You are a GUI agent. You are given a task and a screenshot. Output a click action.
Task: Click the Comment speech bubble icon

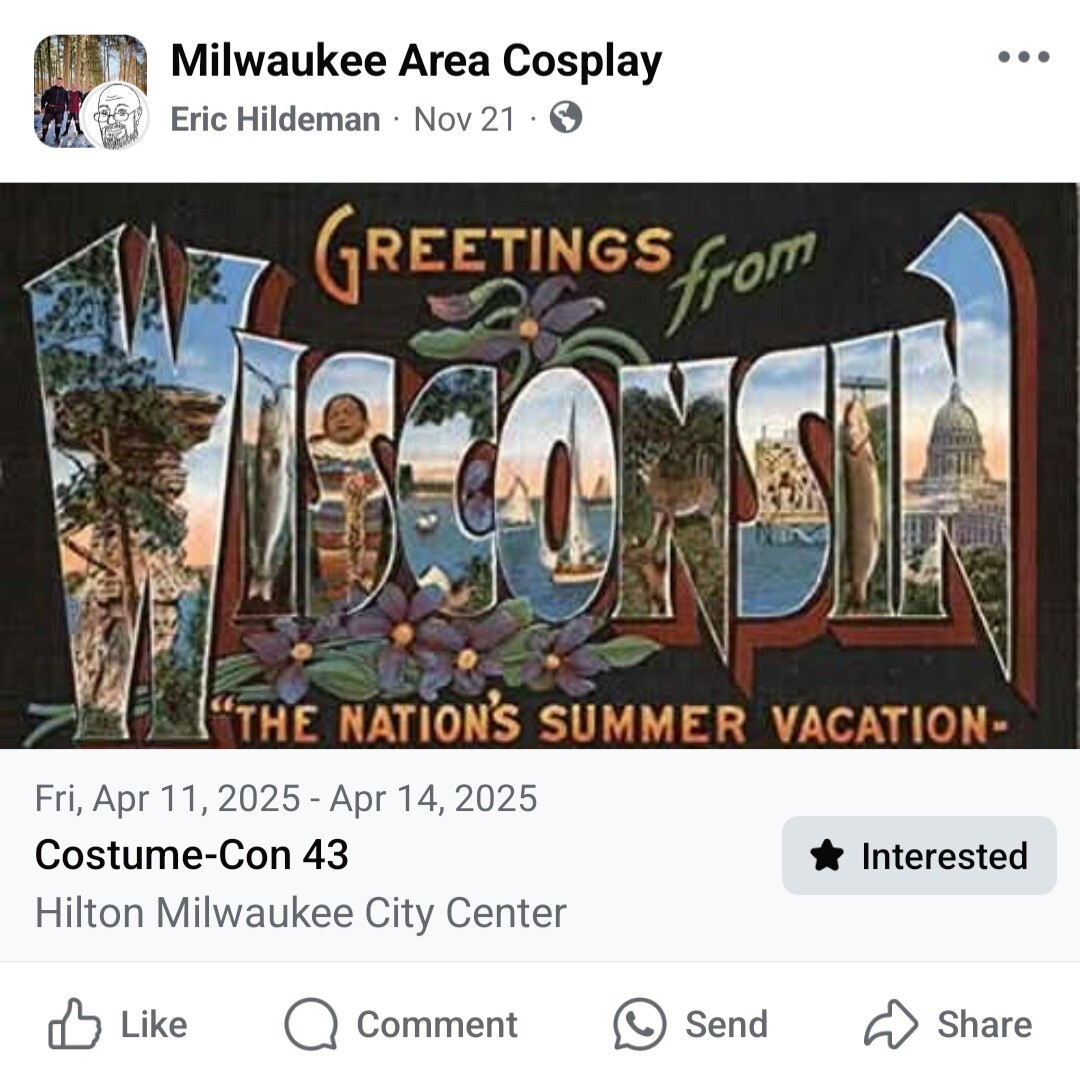pos(311,1024)
